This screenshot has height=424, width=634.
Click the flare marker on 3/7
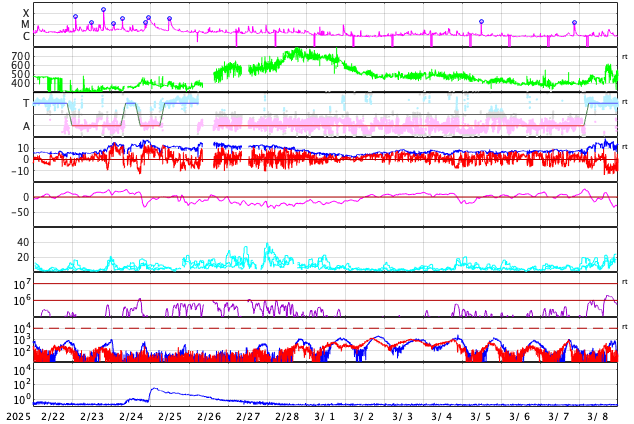575,23
